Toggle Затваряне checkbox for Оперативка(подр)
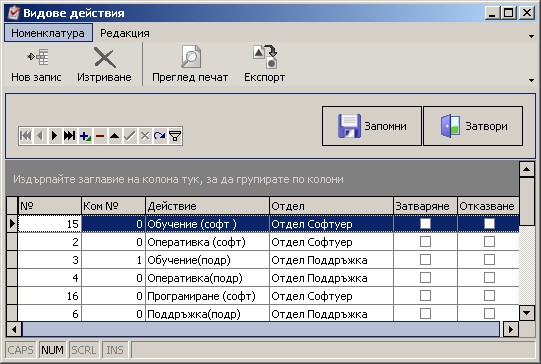This screenshot has width=541, height=364. [x=425, y=277]
